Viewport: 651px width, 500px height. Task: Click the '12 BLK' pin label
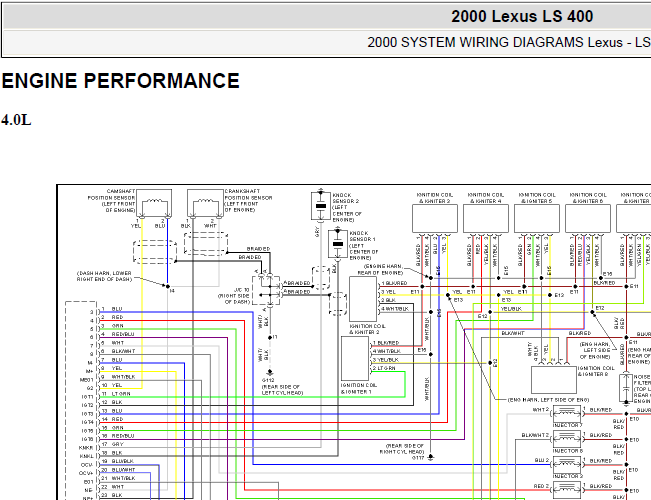point(112,402)
